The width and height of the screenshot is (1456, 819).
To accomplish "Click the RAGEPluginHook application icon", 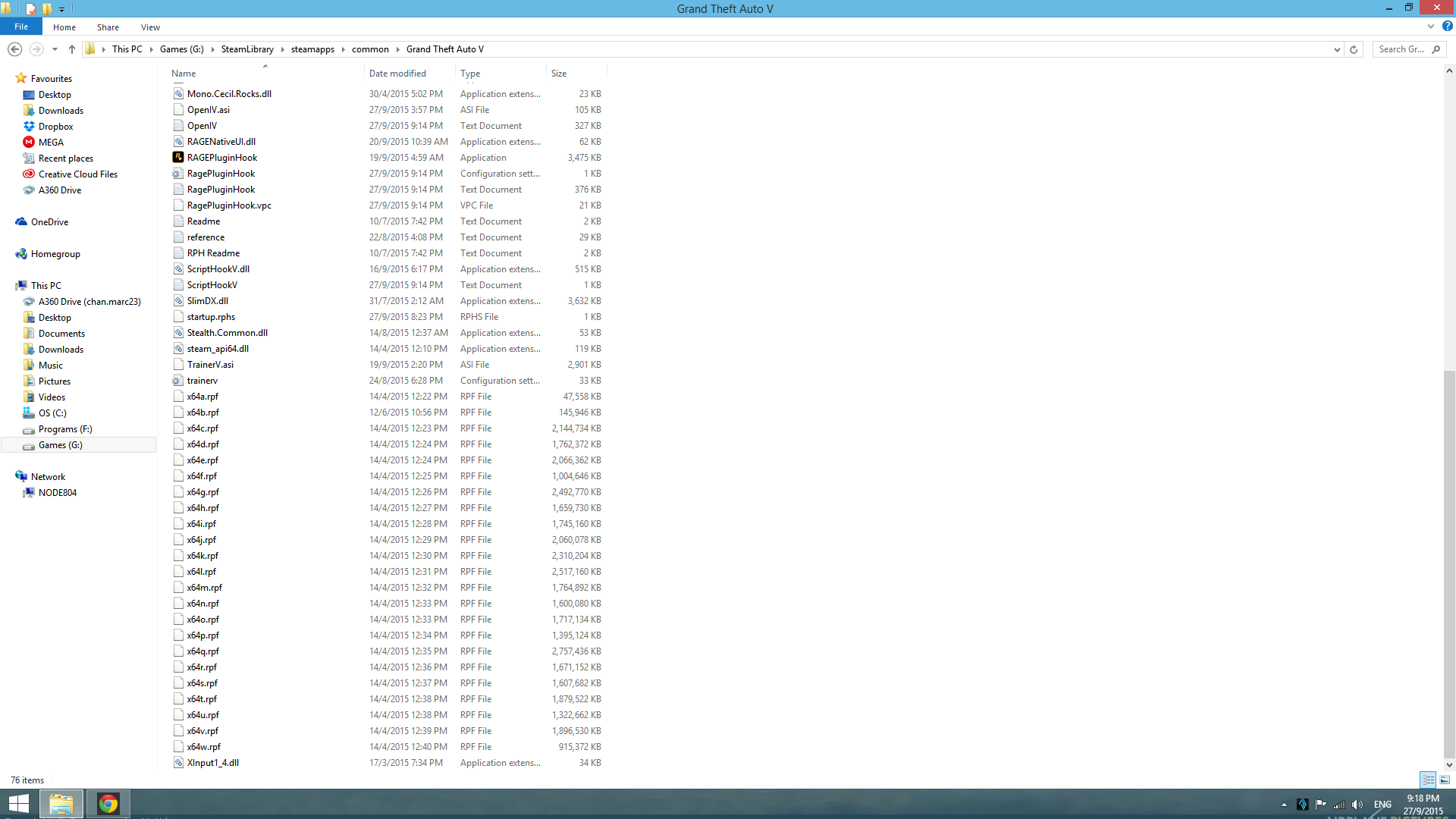I will (178, 158).
